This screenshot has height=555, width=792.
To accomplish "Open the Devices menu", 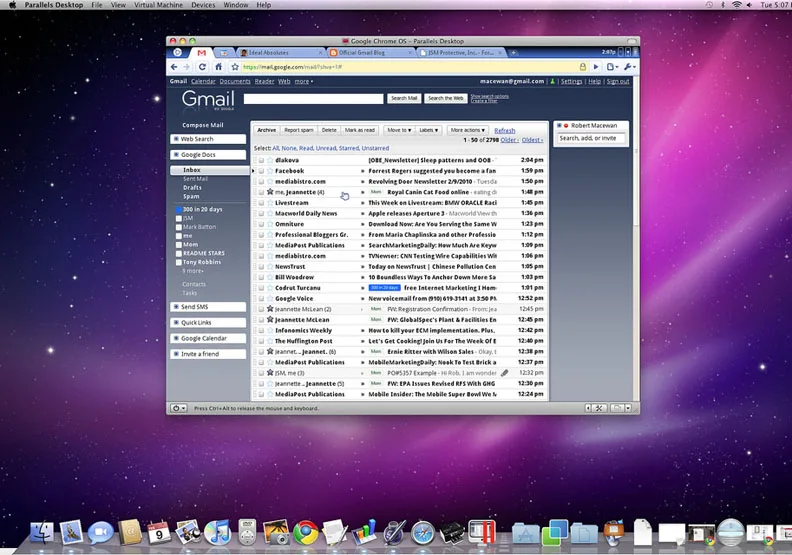I will point(203,5).
